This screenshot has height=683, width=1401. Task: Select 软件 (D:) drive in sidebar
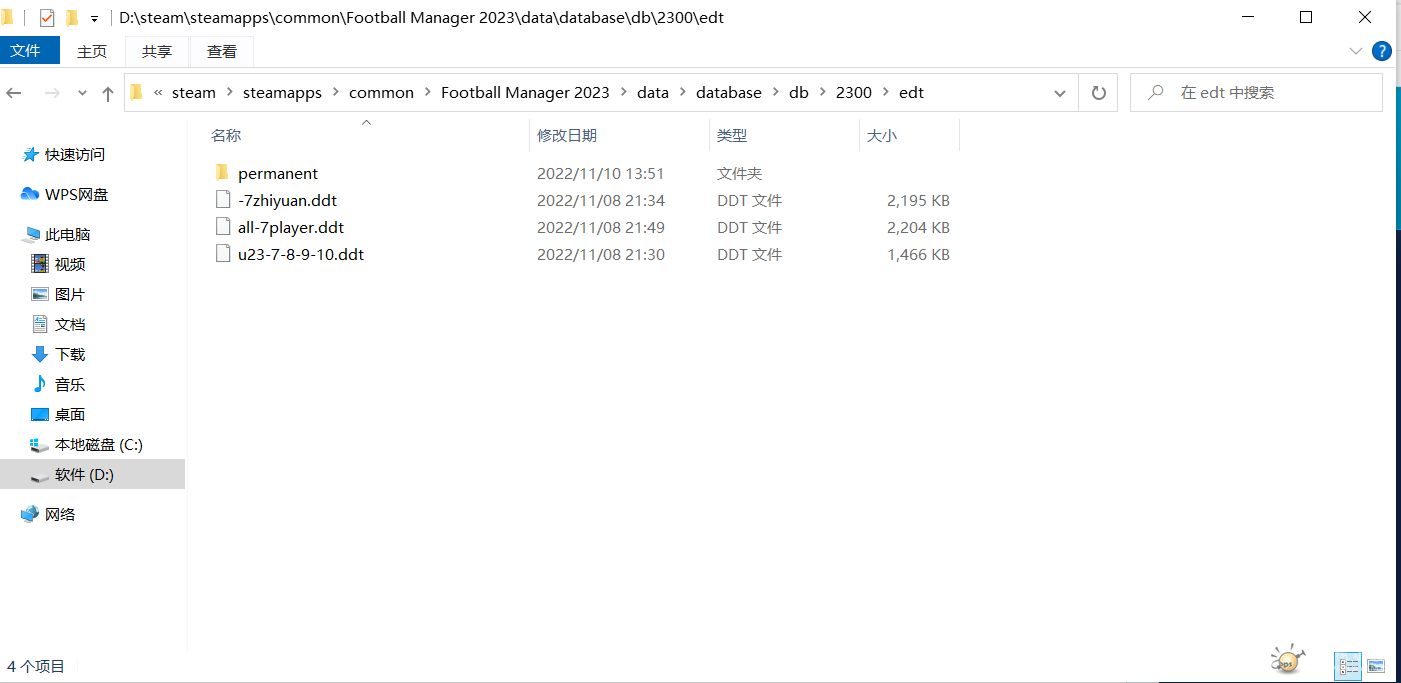92,474
